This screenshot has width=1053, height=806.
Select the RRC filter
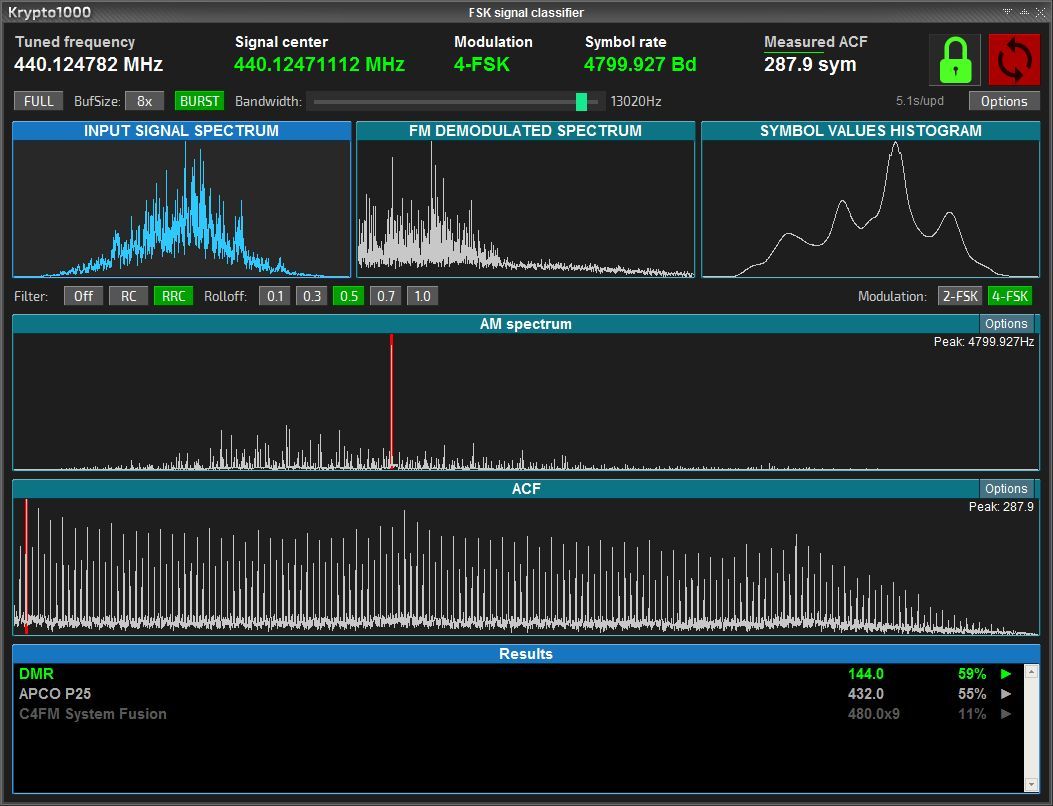[x=173, y=296]
